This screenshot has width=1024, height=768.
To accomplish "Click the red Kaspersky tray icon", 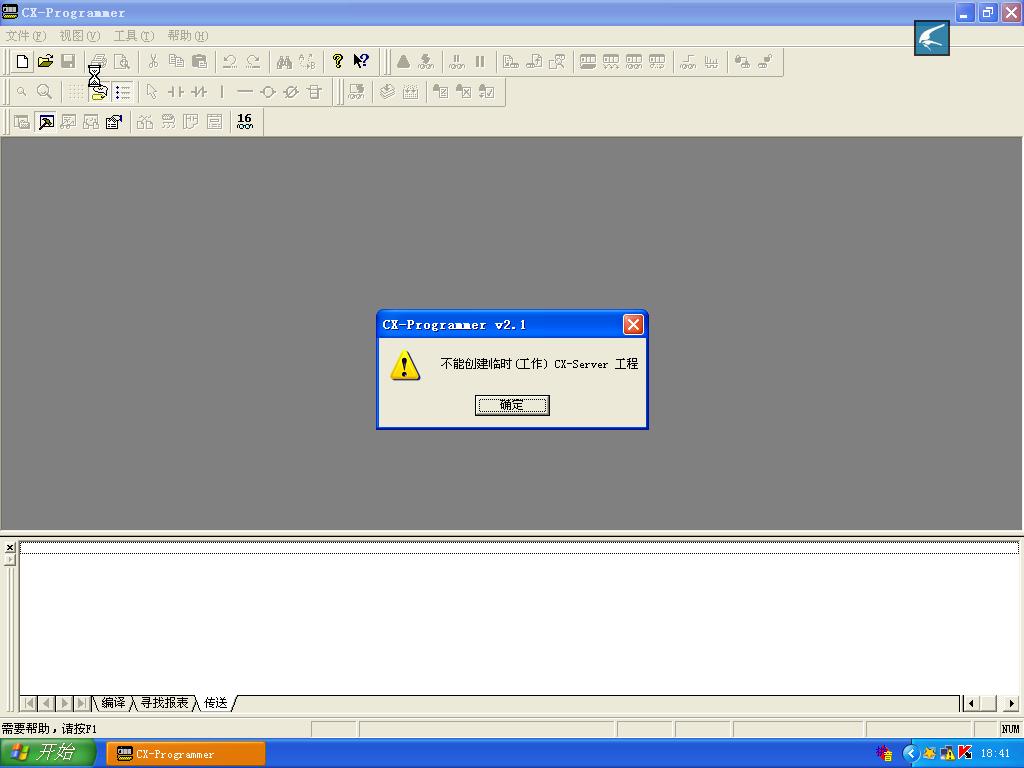I will 965,754.
